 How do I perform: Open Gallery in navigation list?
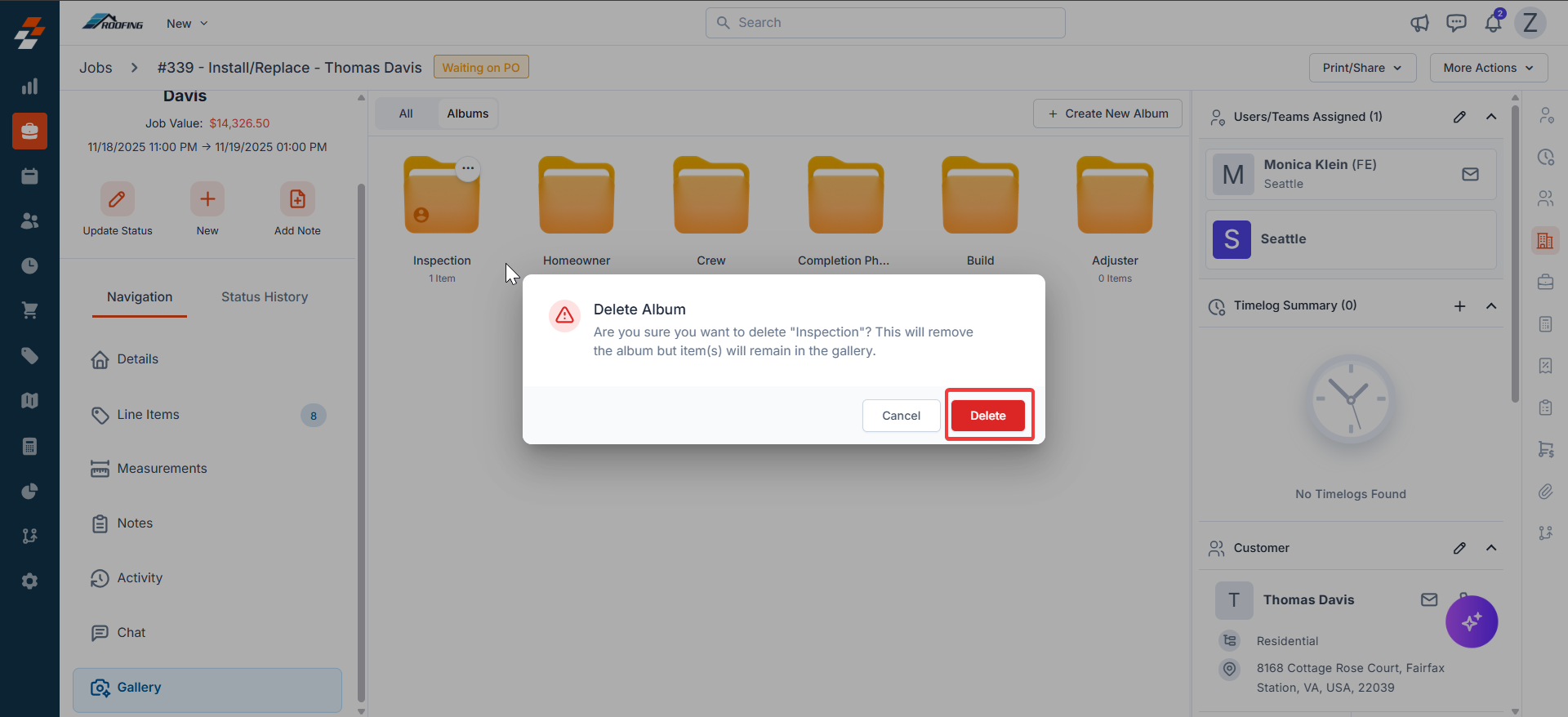click(207, 690)
